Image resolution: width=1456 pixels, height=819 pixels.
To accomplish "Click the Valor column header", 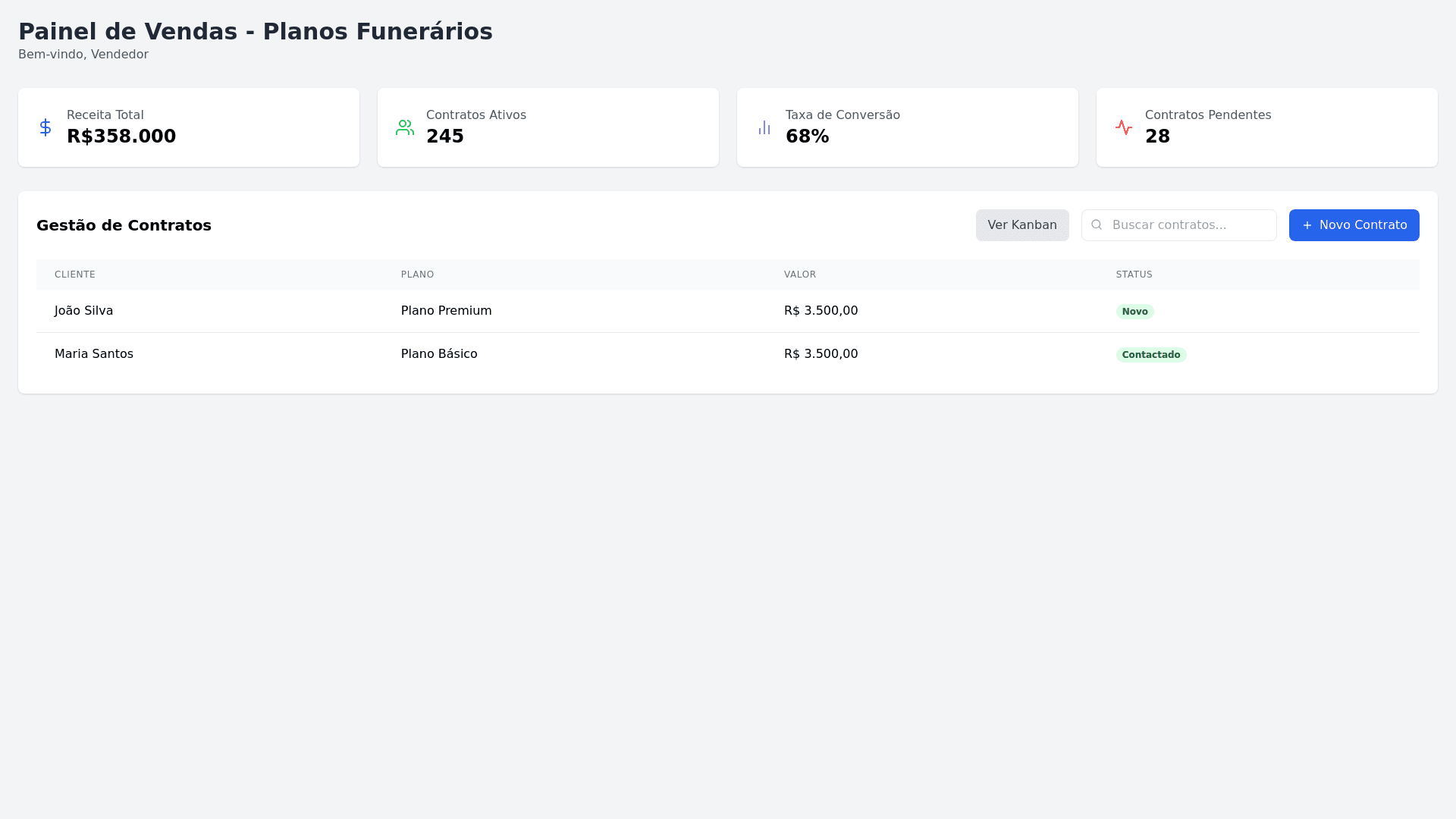I will tap(800, 275).
